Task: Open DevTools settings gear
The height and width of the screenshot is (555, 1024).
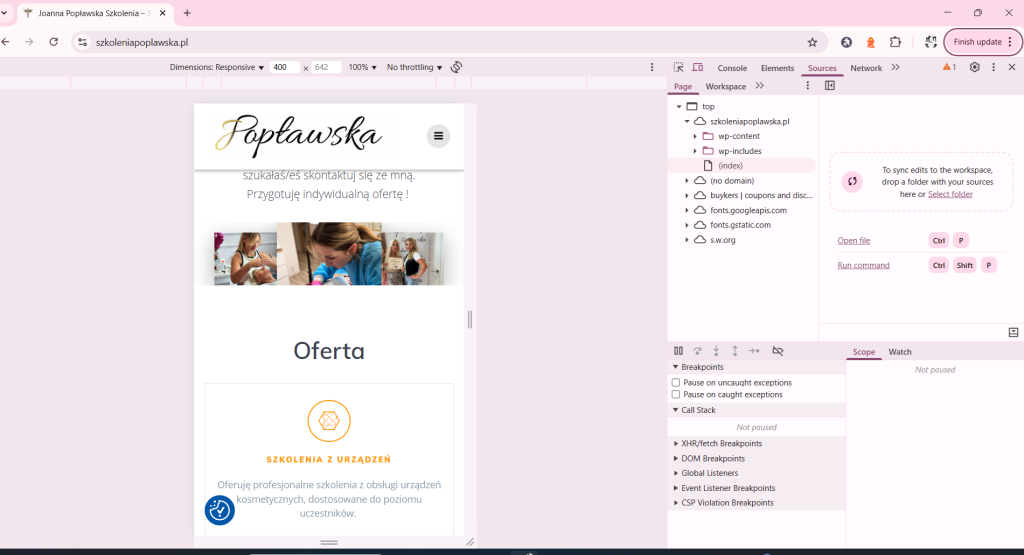Action: pos(974,67)
